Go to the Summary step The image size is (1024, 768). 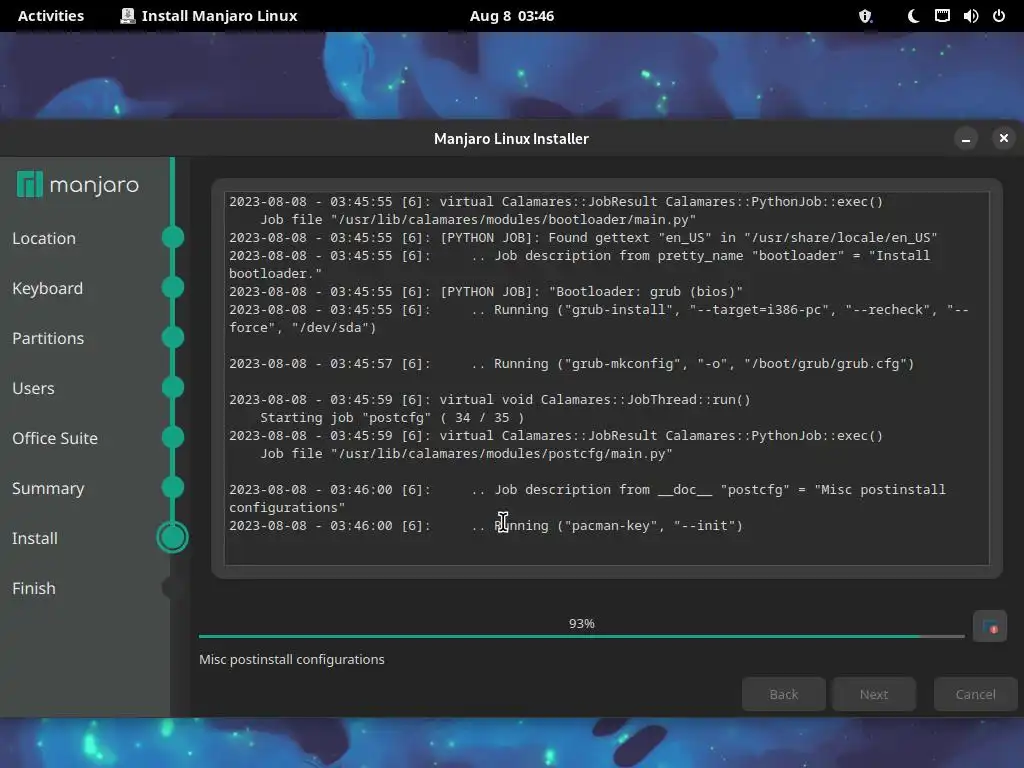pyautogui.click(x=48, y=488)
